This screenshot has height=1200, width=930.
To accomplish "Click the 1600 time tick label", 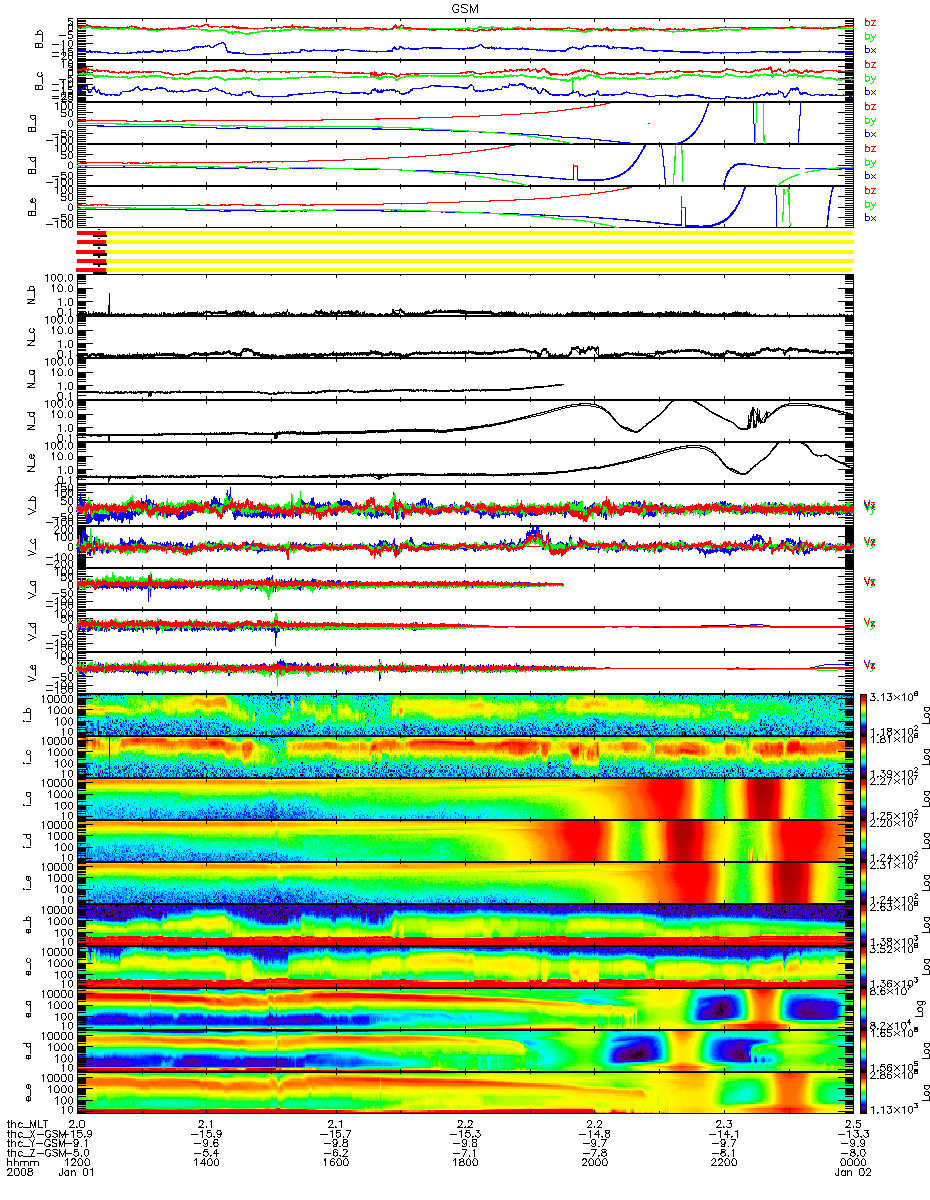I will (x=336, y=1164).
